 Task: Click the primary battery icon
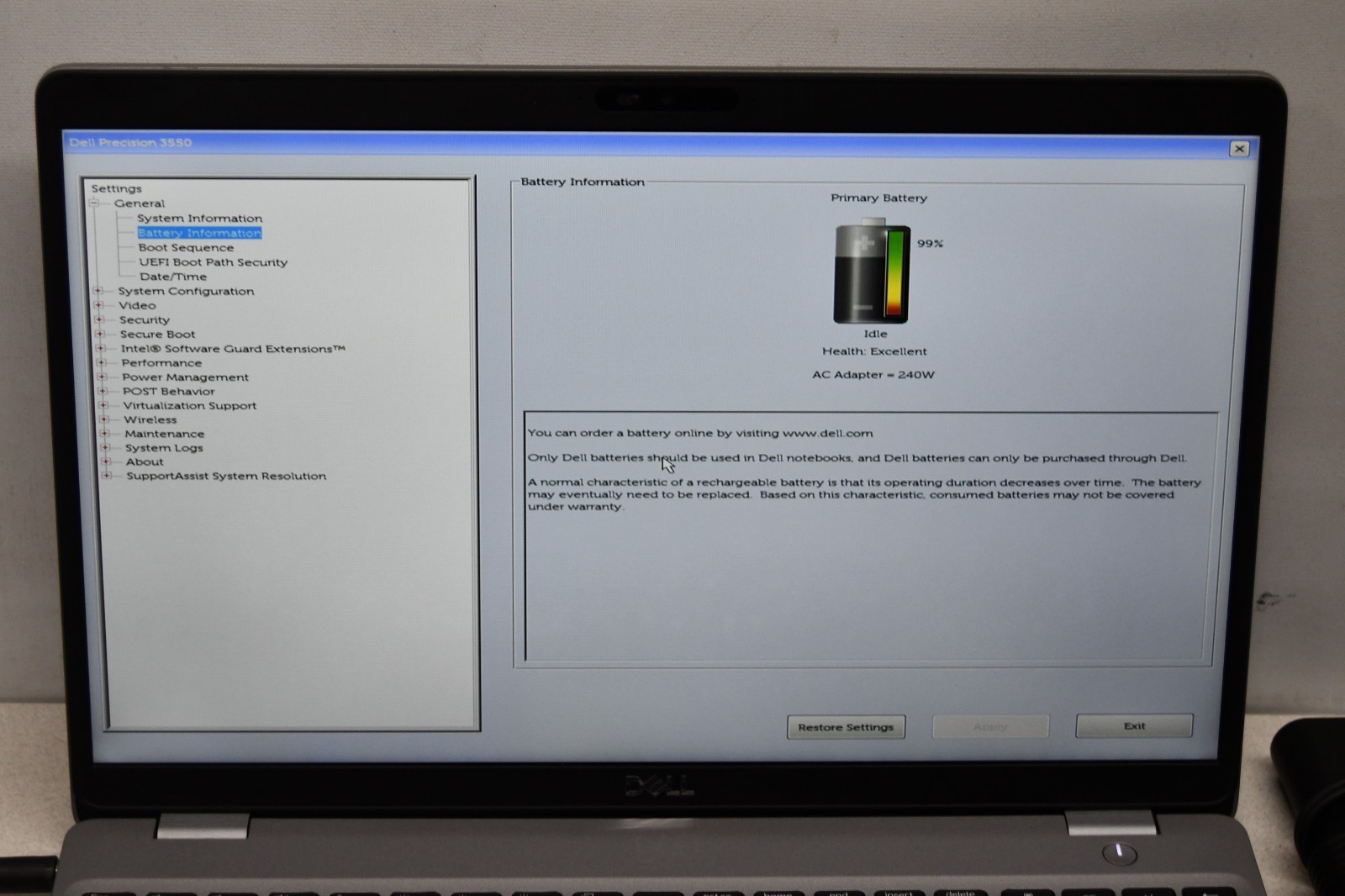pos(871,271)
